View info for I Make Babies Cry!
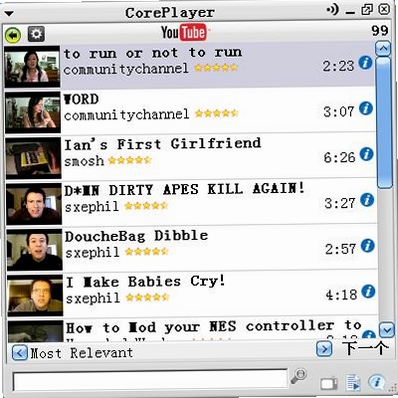The height and width of the screenshot is (398, 398). (368, 291)
